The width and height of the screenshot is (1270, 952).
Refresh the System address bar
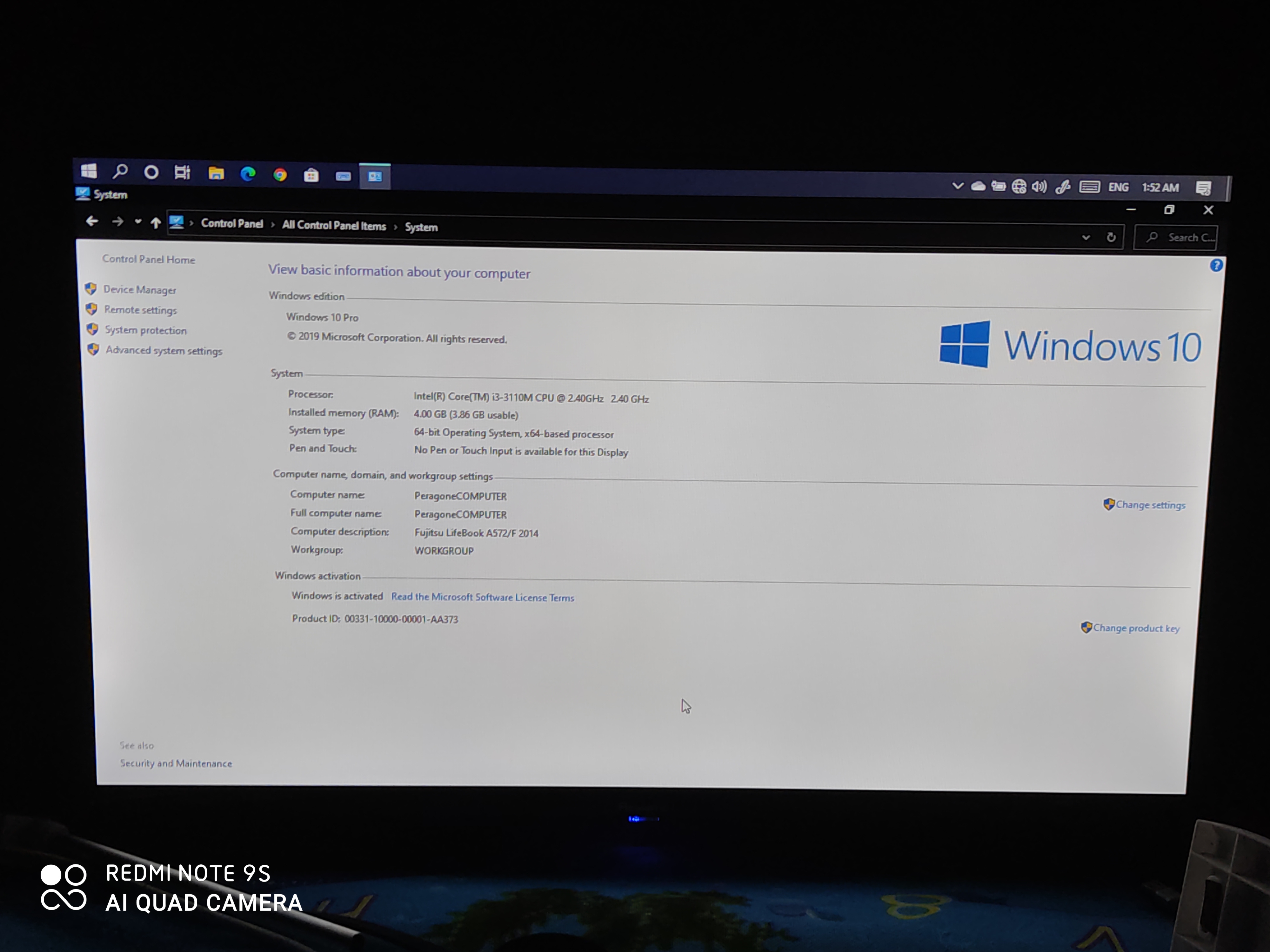(x=1111, y=237)
